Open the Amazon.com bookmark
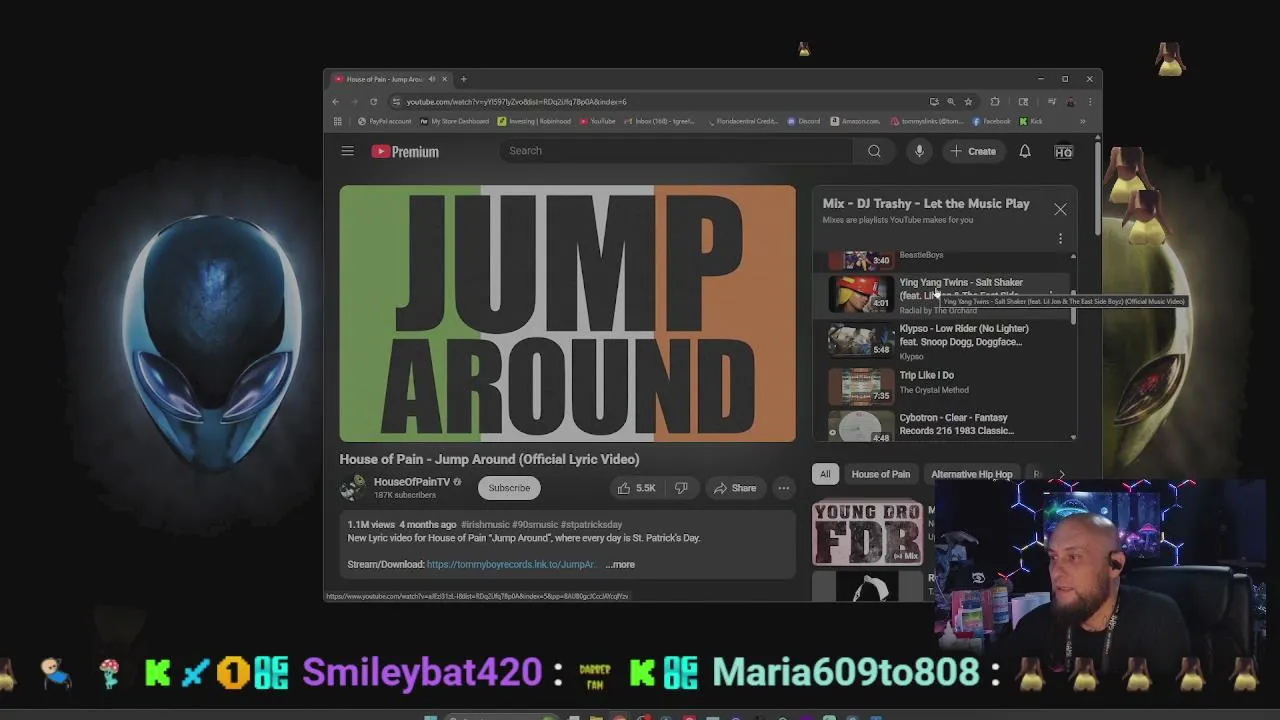The height and width of the screenshot is (720, 1280). pos(855,121)
